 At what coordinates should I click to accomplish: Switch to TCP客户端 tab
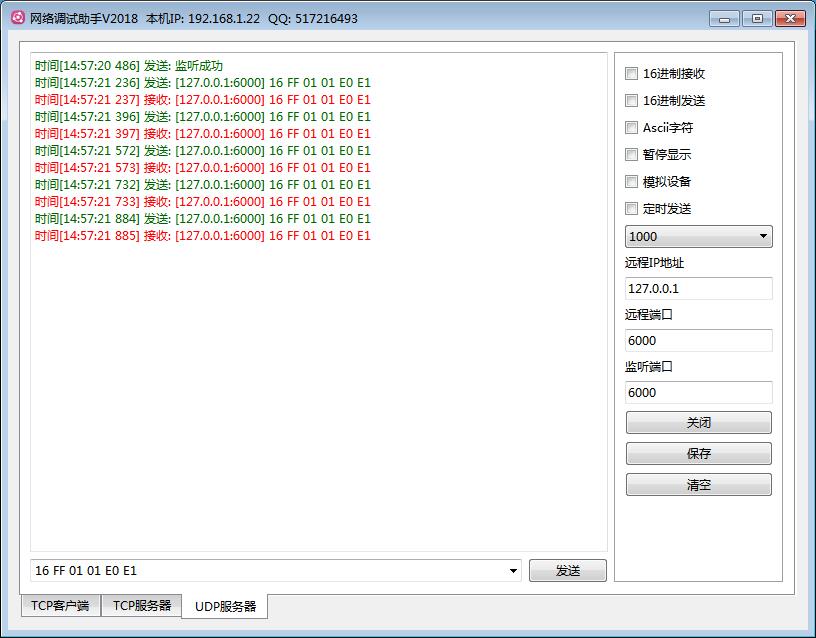(x=60, y=605)
